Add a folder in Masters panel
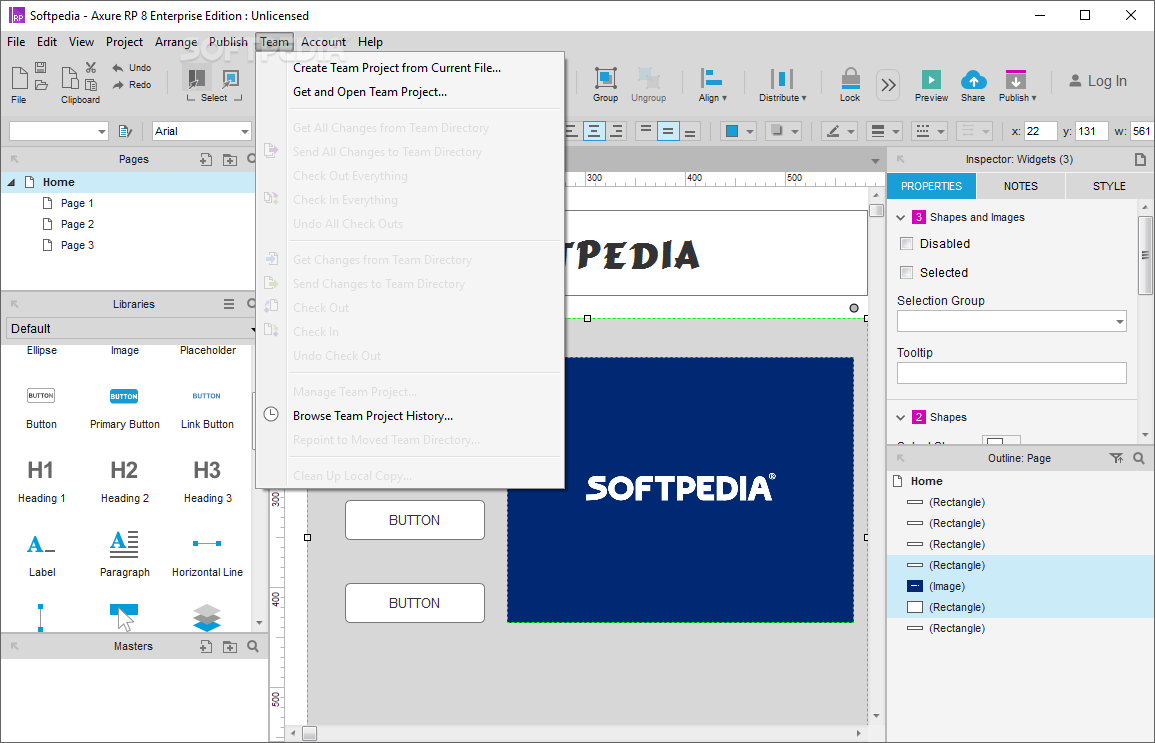 point(230,647)
